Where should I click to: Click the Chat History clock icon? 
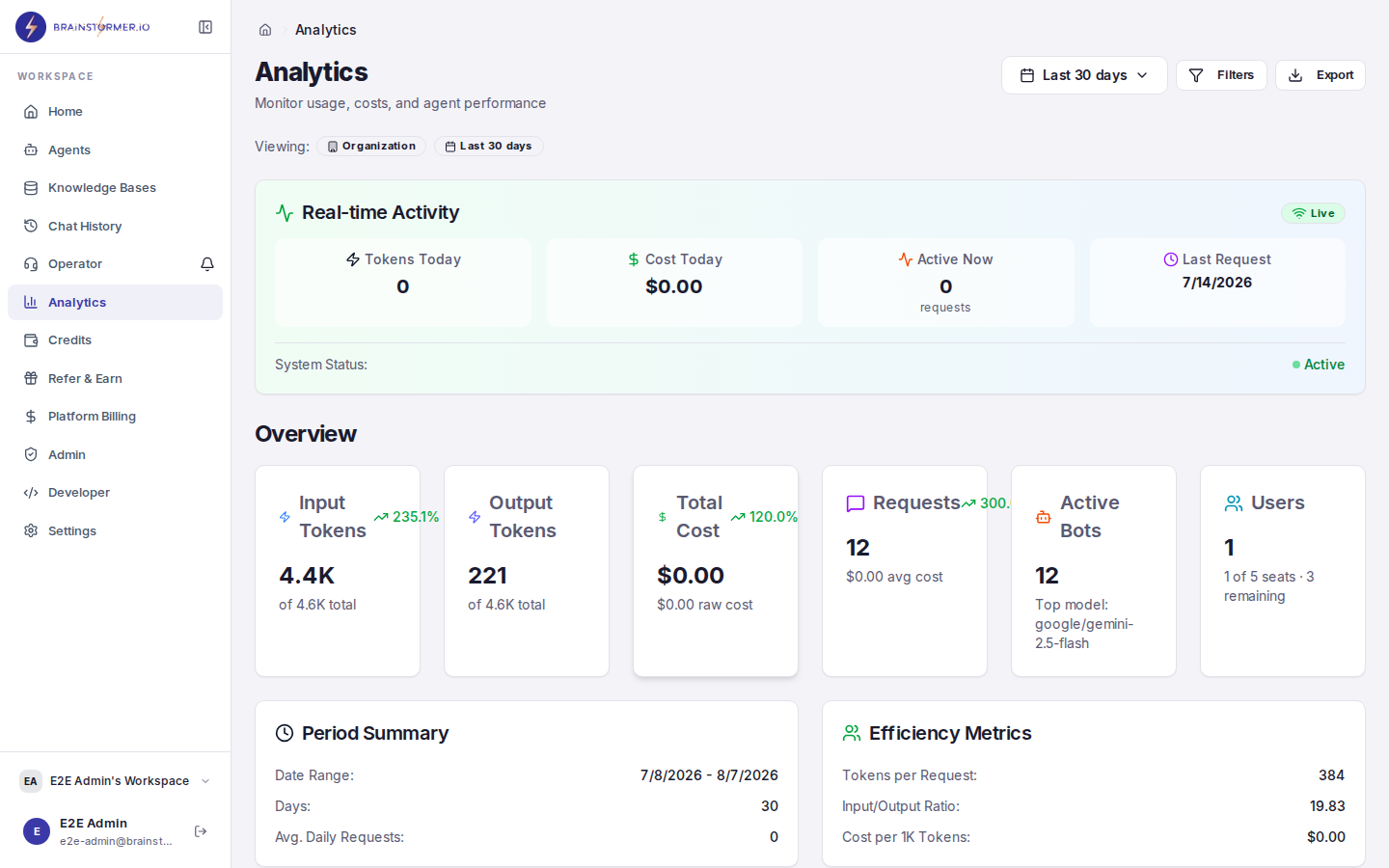31,226
